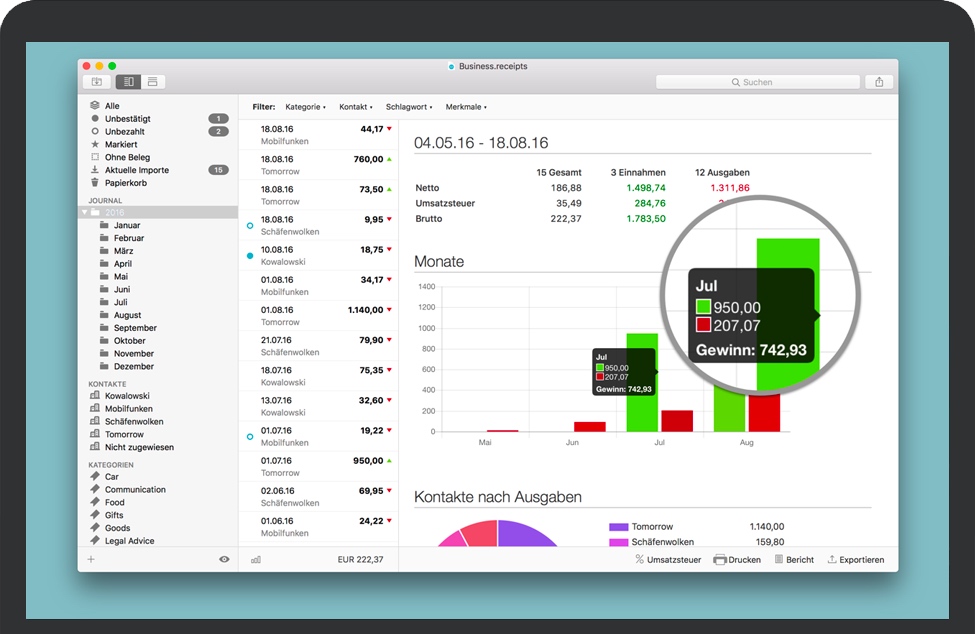Click the bar chart icon below the list
975x634 pixels.
click(x=256, y=560)
